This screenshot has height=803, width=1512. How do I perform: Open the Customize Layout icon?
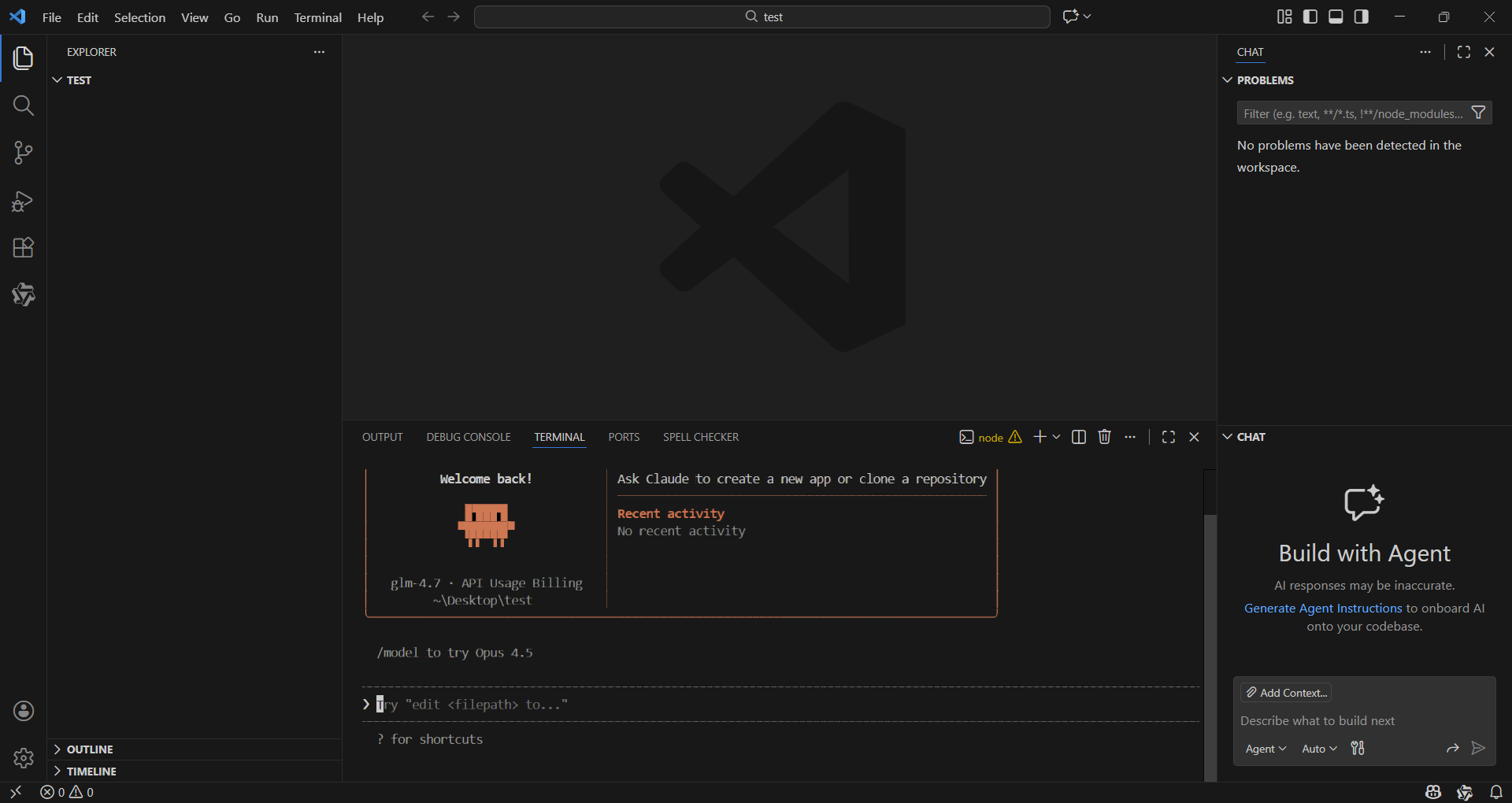point(1284,17)
